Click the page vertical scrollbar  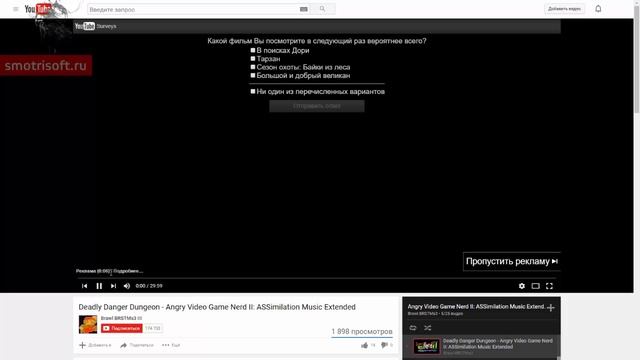click(x=637, y=61)
